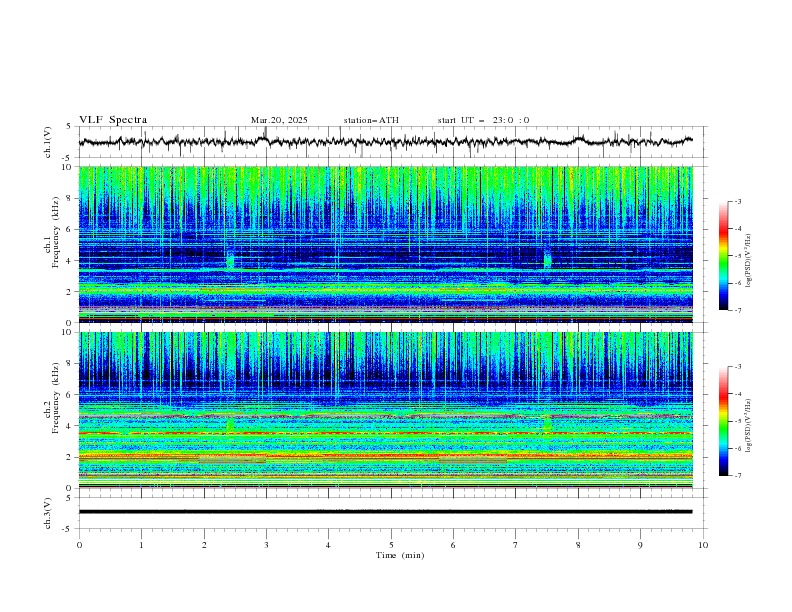Click the "-7" label on ch.1 colorbar
The height and width of the screenshot is (612, 792).
[738, 310]
